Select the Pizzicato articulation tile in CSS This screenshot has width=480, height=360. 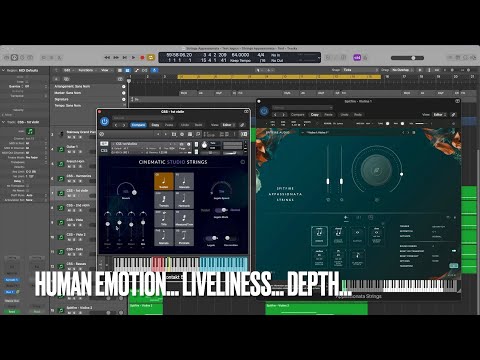[x=184, y=237]
